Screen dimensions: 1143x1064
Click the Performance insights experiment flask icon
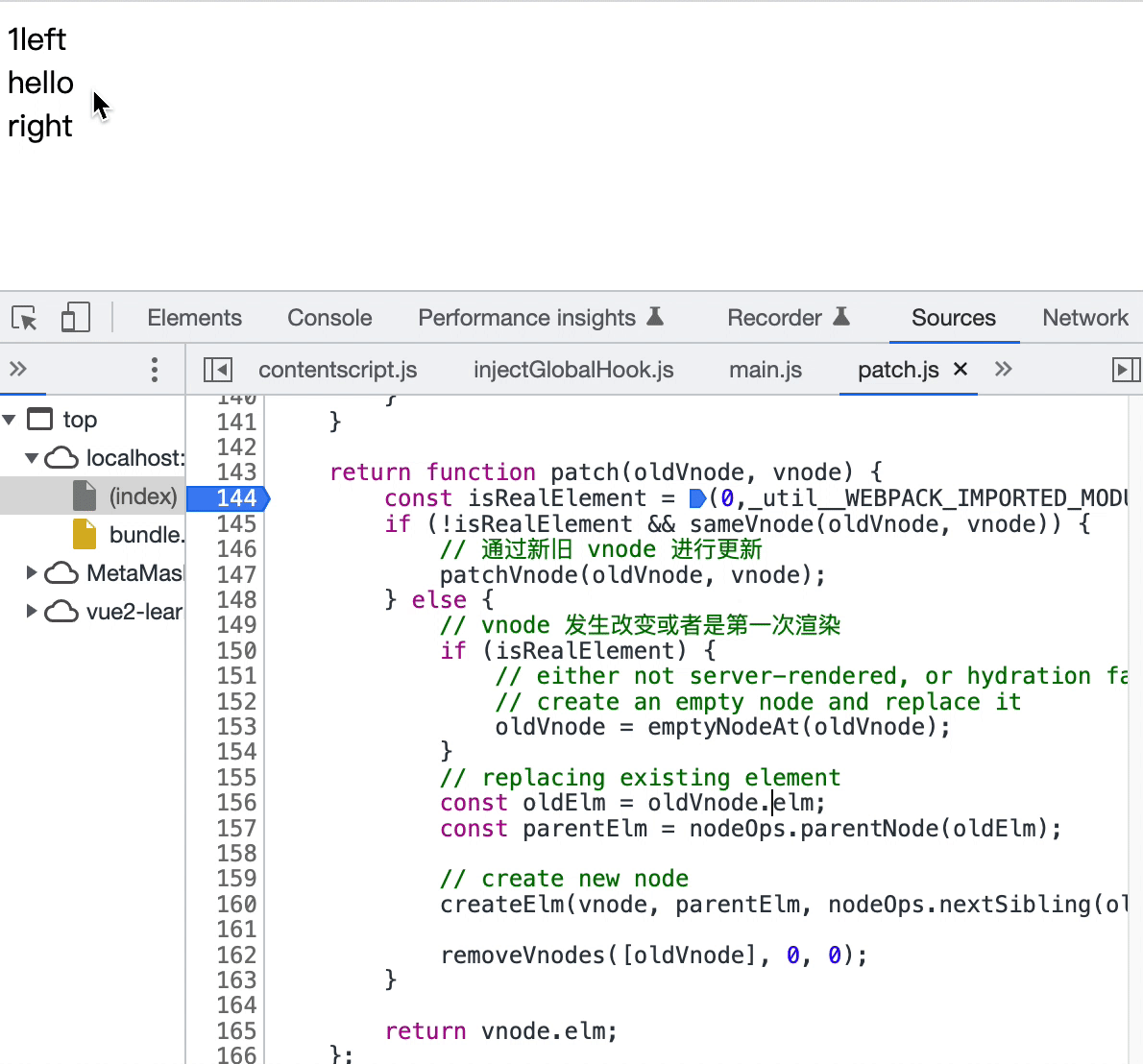(655, 316)
